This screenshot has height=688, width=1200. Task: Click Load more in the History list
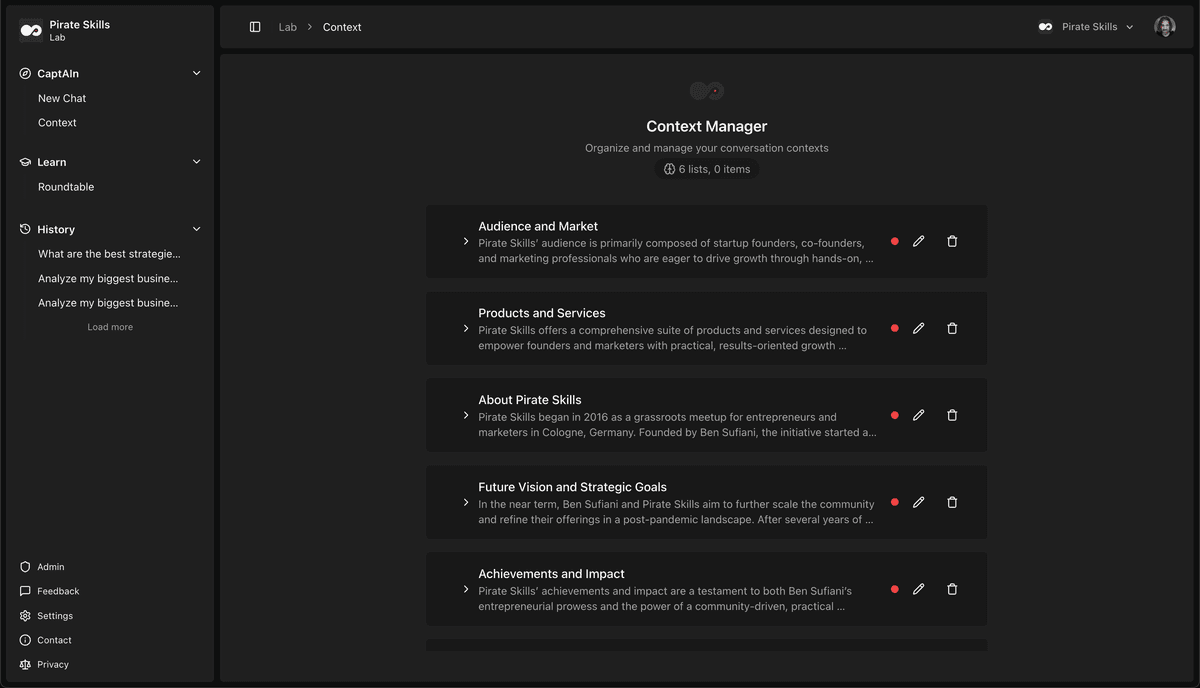pyautogui.click(x=109, y=326)
